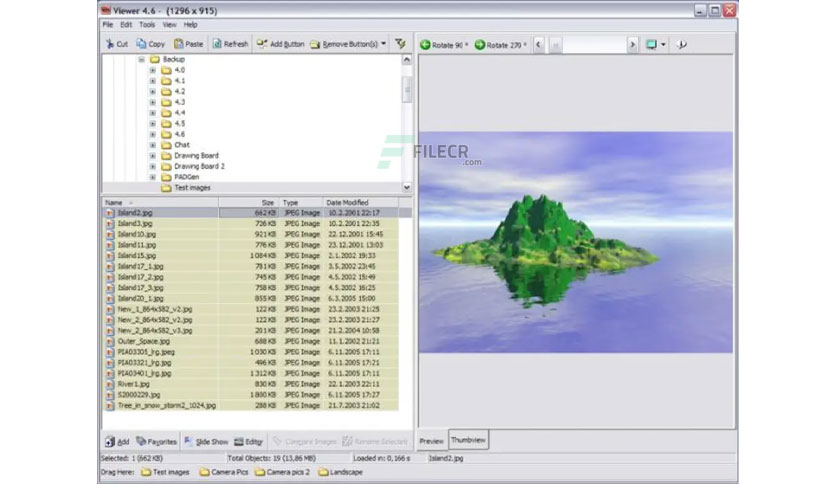Click Compare Images button
The height and width of the screenshot is (484, 836).
[305, 441]
